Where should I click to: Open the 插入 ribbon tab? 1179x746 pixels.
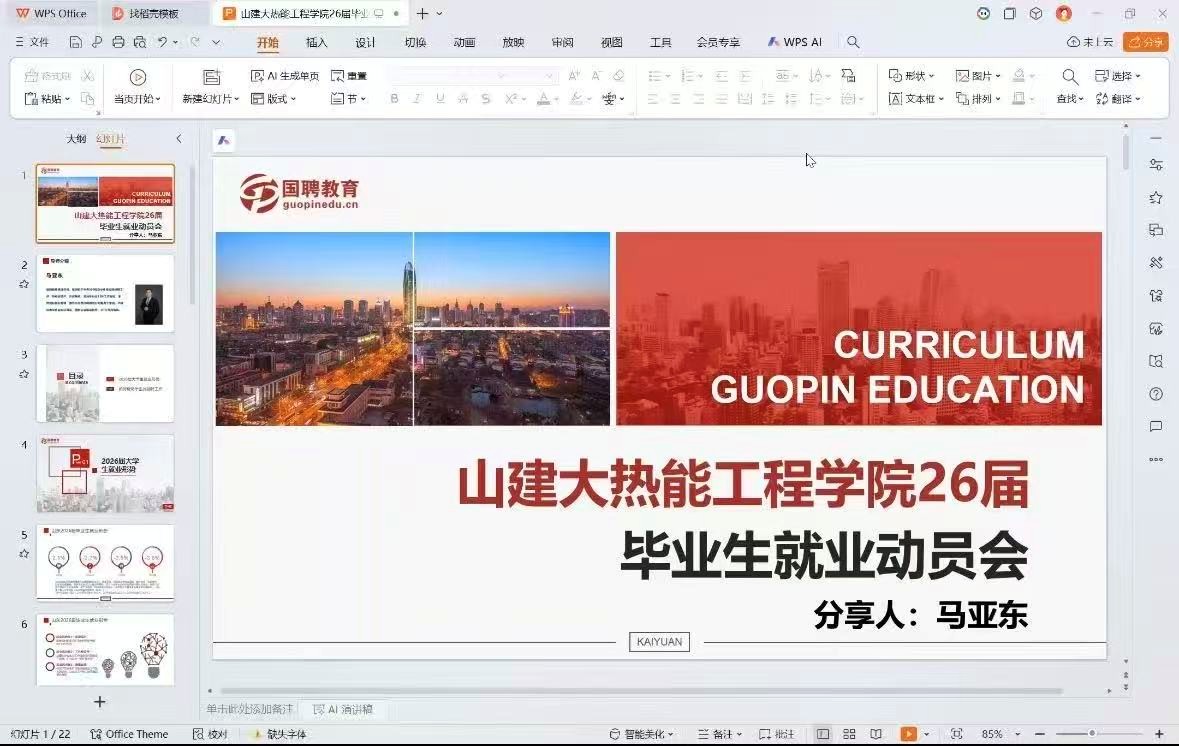(316, 42)
